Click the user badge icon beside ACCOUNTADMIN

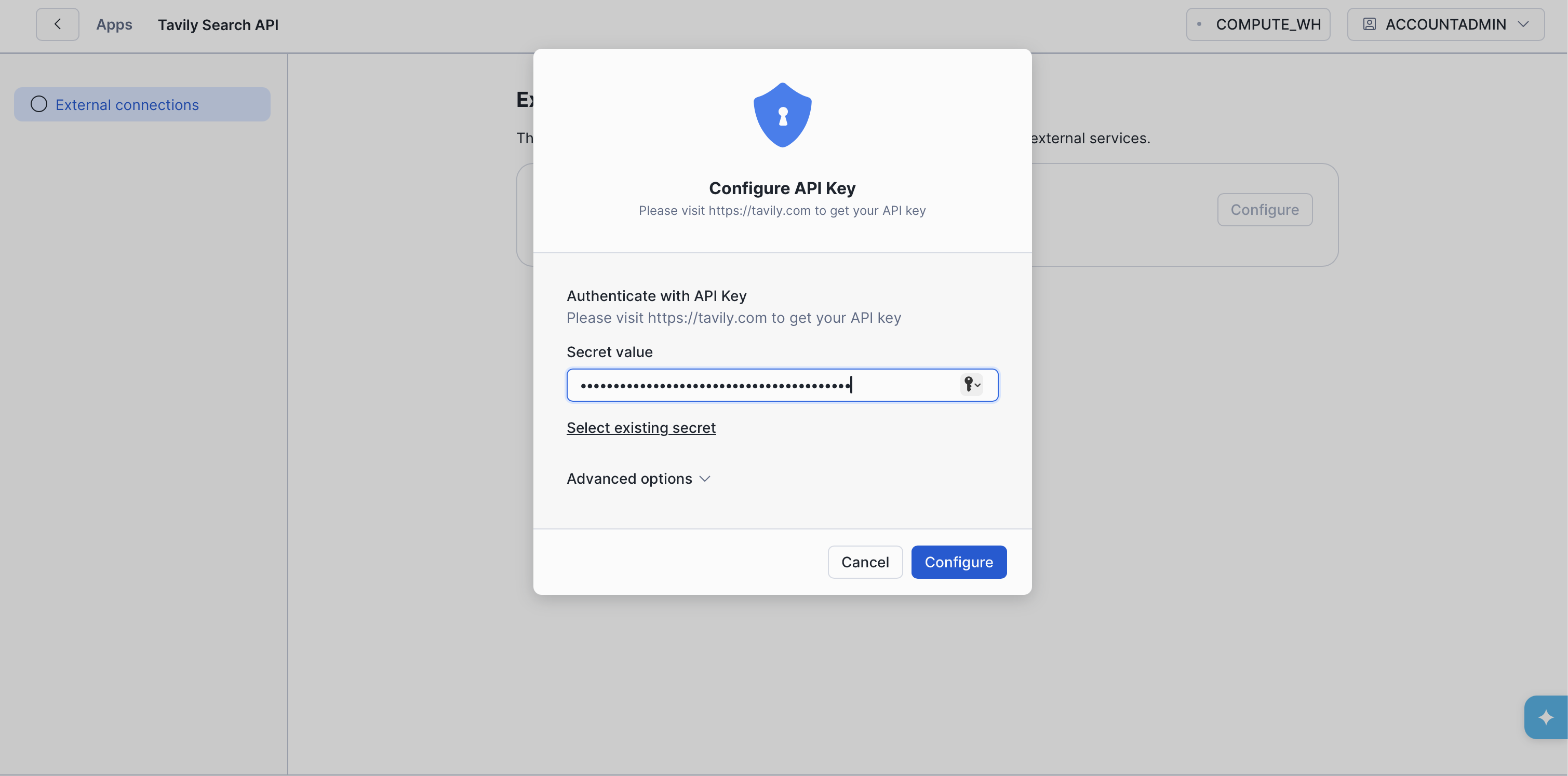[1370, 24]
